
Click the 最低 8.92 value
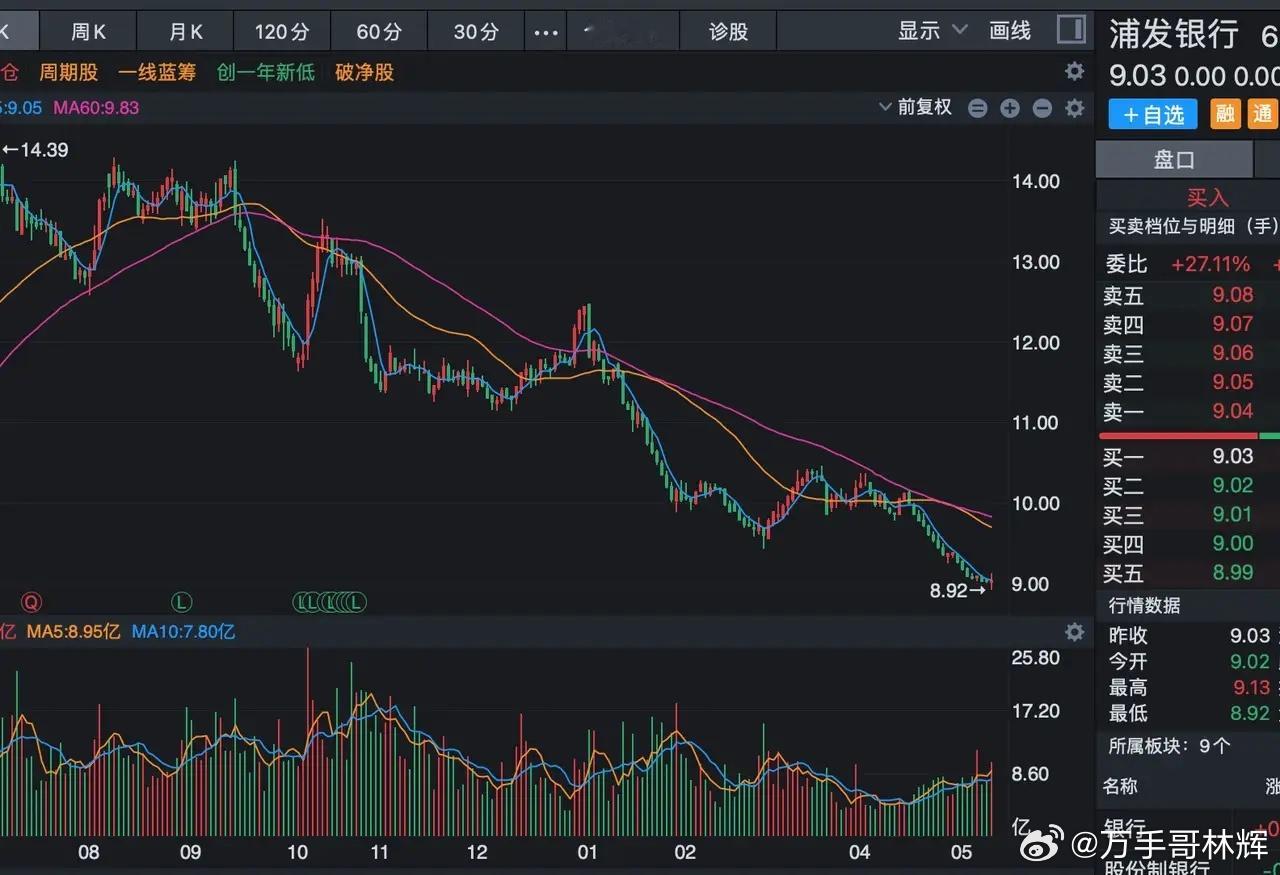(x=1250, y=714)
